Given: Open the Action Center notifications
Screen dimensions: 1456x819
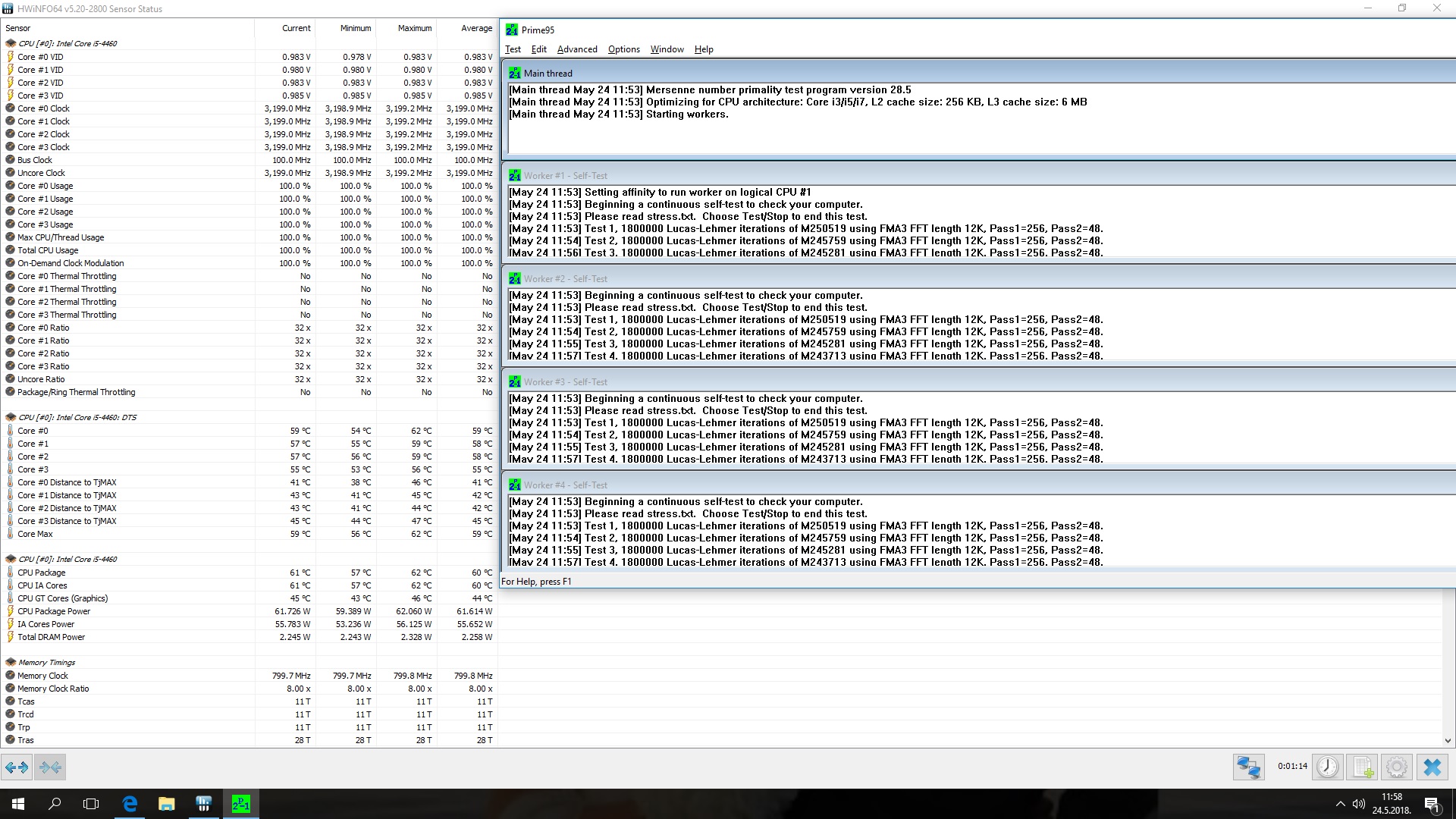Looking at the screenshot, I should (x=1432, y=804).
